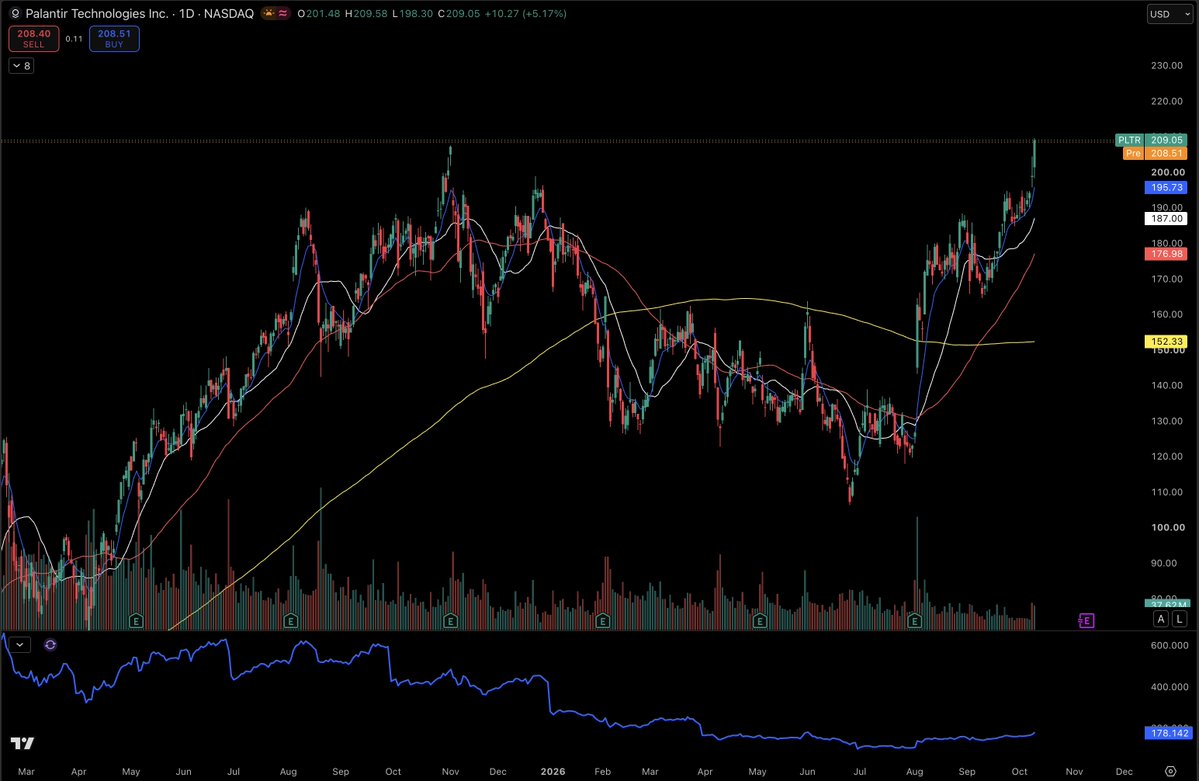The width and height of the screenshot is (1199, 781).
Task: Click the earnings E marker near August 2025
Action: click(291, 621)
